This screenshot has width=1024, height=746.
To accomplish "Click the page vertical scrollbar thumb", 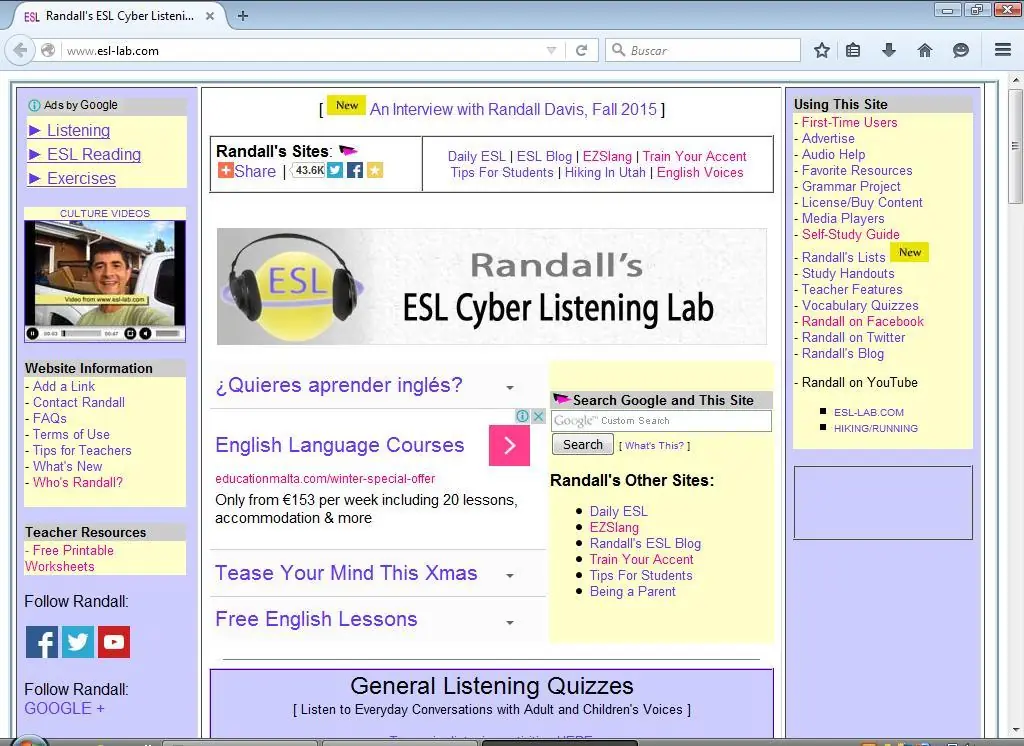I will (x=1014, y=147).
